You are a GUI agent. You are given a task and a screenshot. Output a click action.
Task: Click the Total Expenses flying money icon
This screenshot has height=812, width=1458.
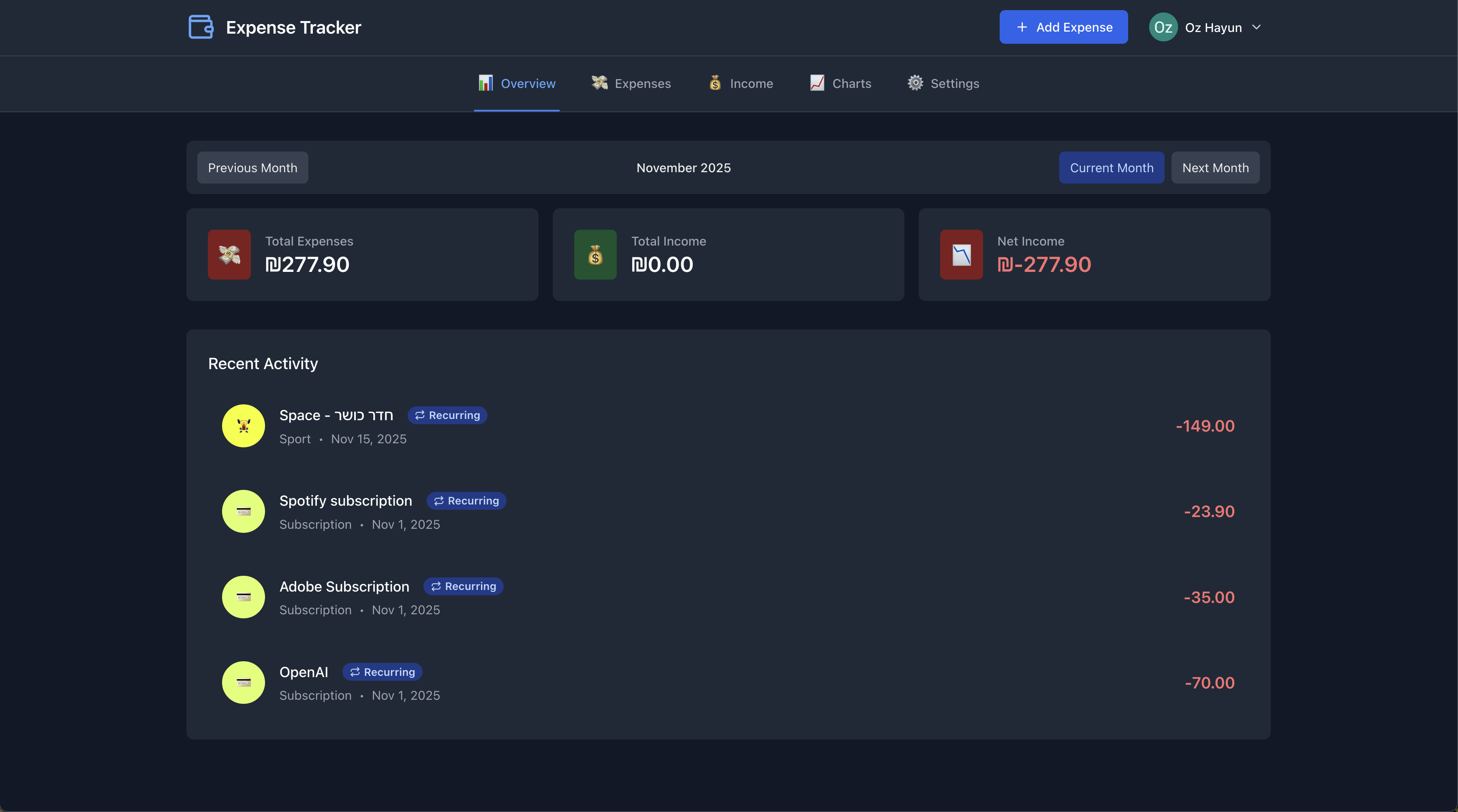[229, 254]
